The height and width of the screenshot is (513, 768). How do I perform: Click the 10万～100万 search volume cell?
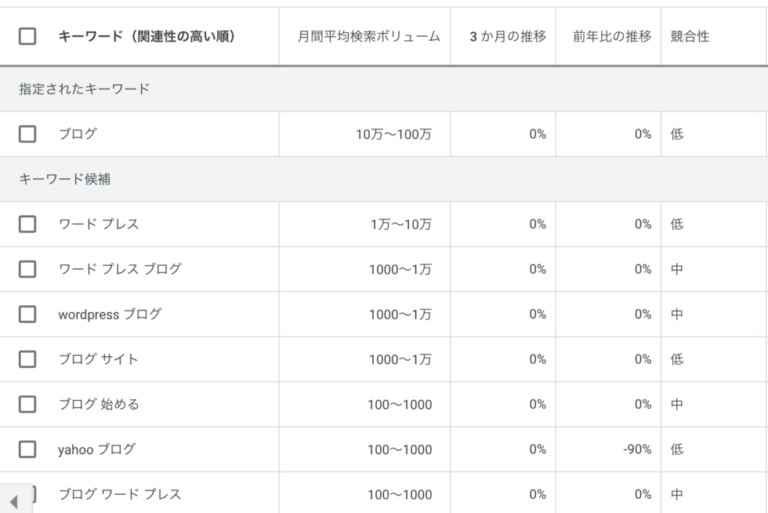(x=394, y=134)
